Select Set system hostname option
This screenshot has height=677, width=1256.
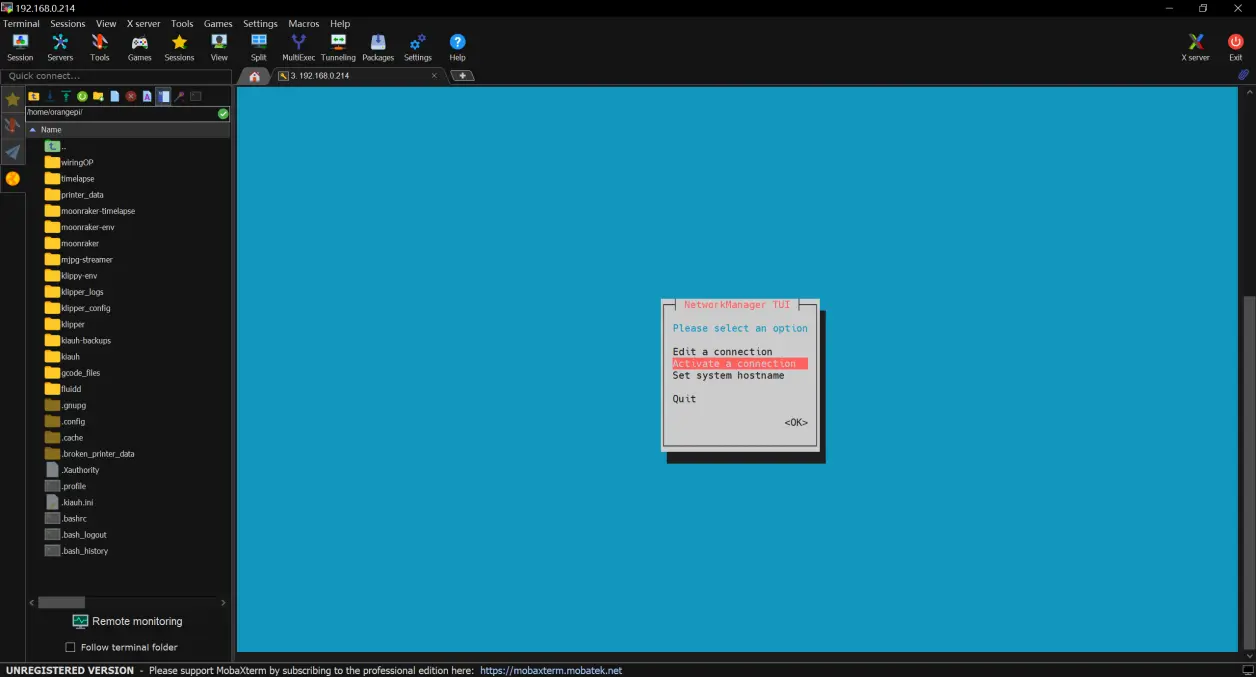tap(728, 376)
